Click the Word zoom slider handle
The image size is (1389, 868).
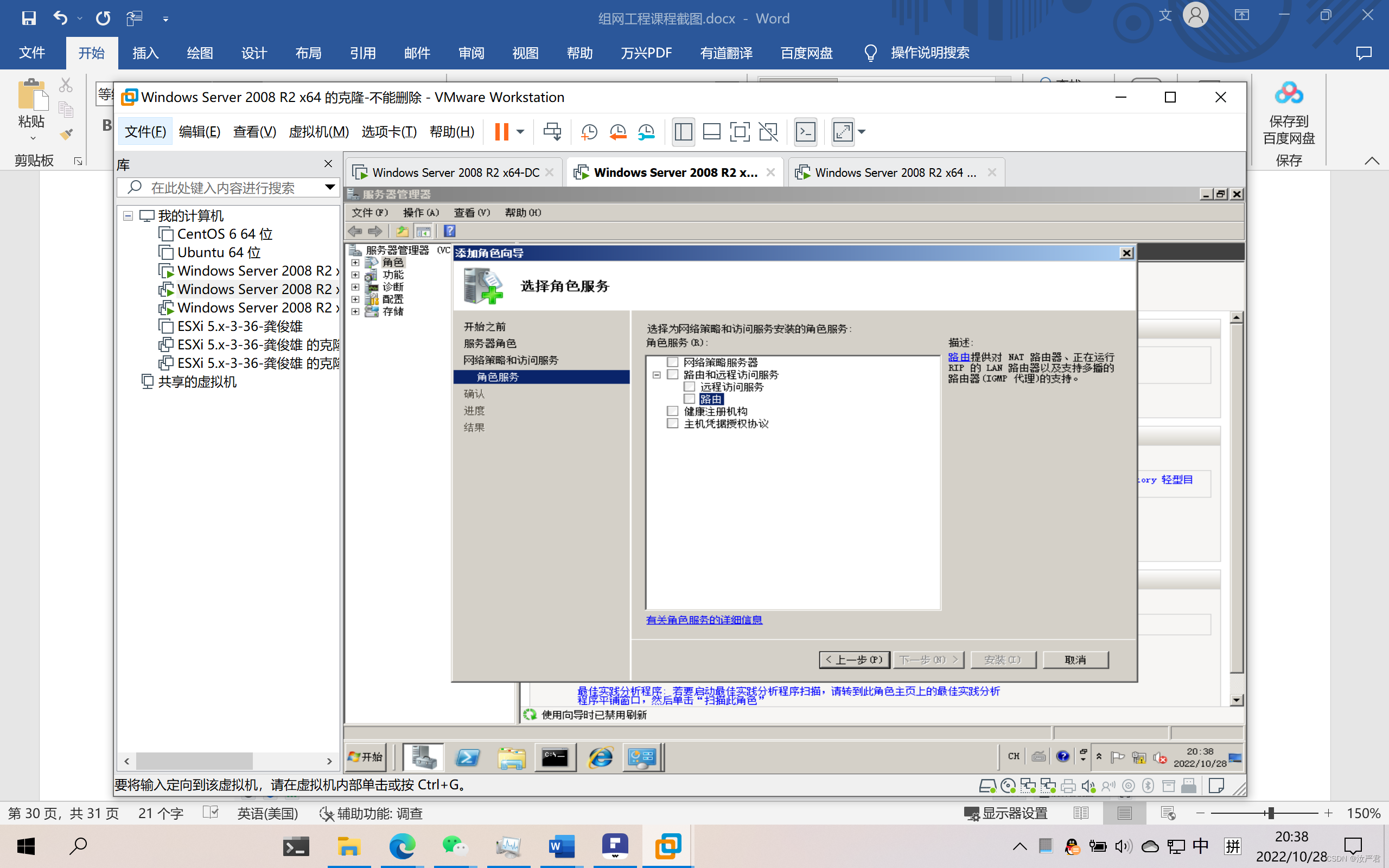tap(1271, 813)
